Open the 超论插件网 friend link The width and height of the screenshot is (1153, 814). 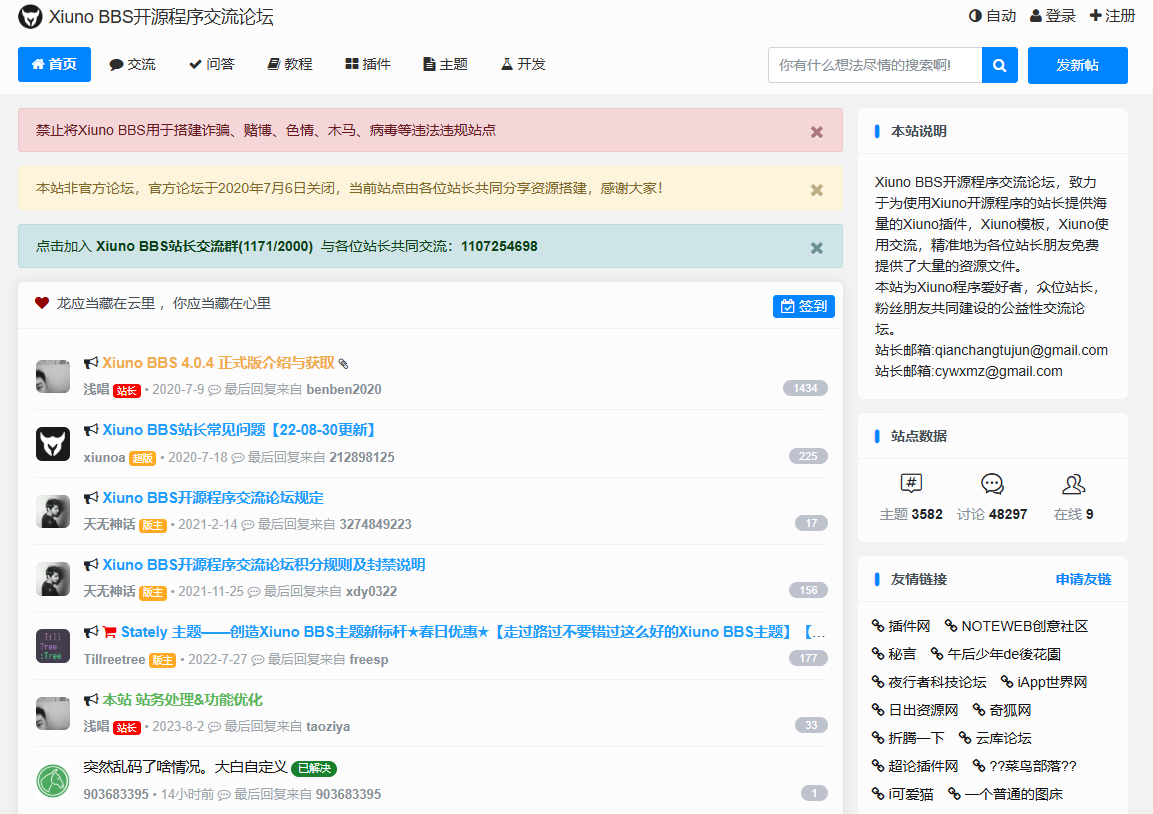point(915,765)
